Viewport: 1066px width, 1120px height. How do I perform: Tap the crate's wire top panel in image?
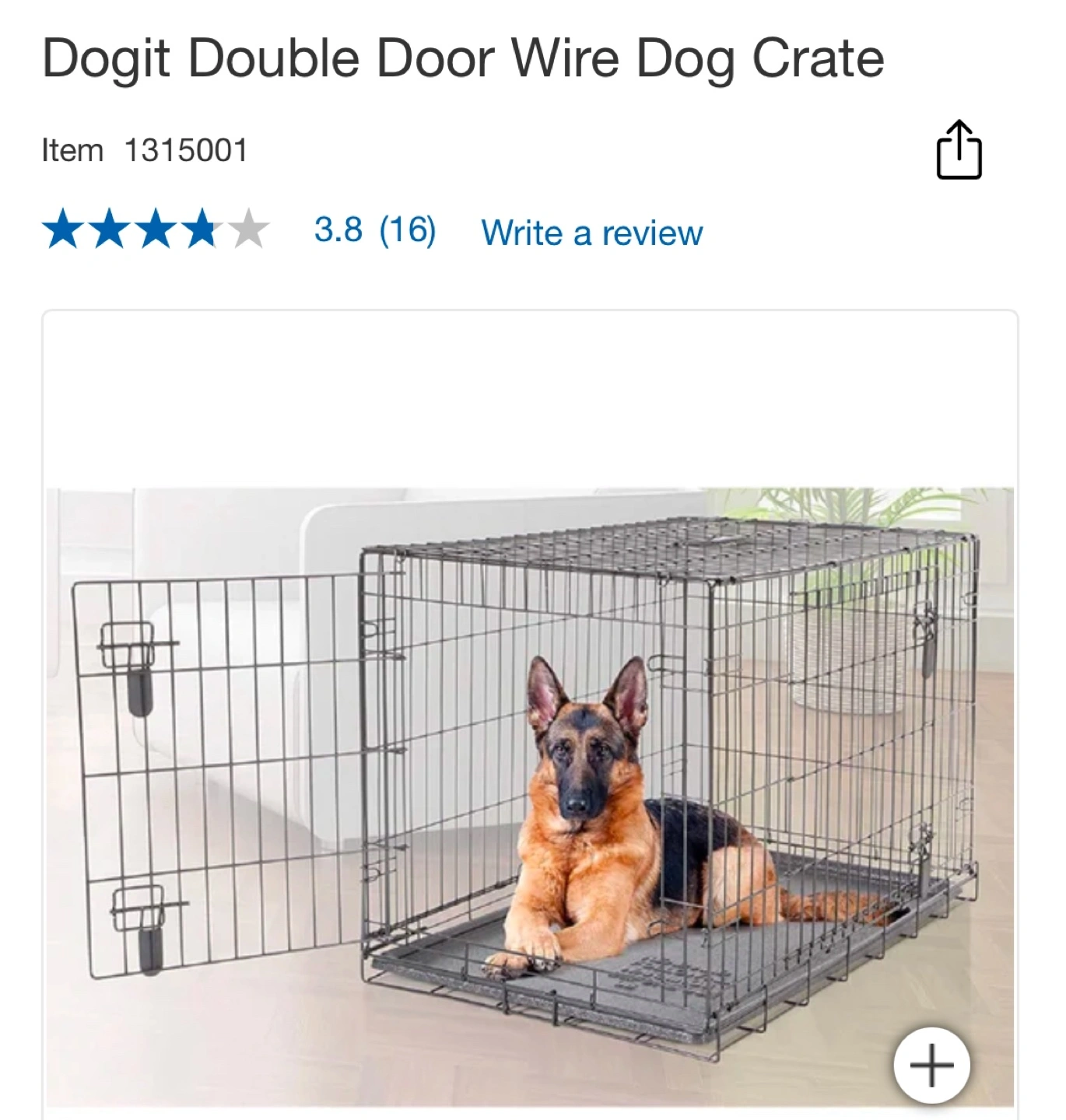669,548
